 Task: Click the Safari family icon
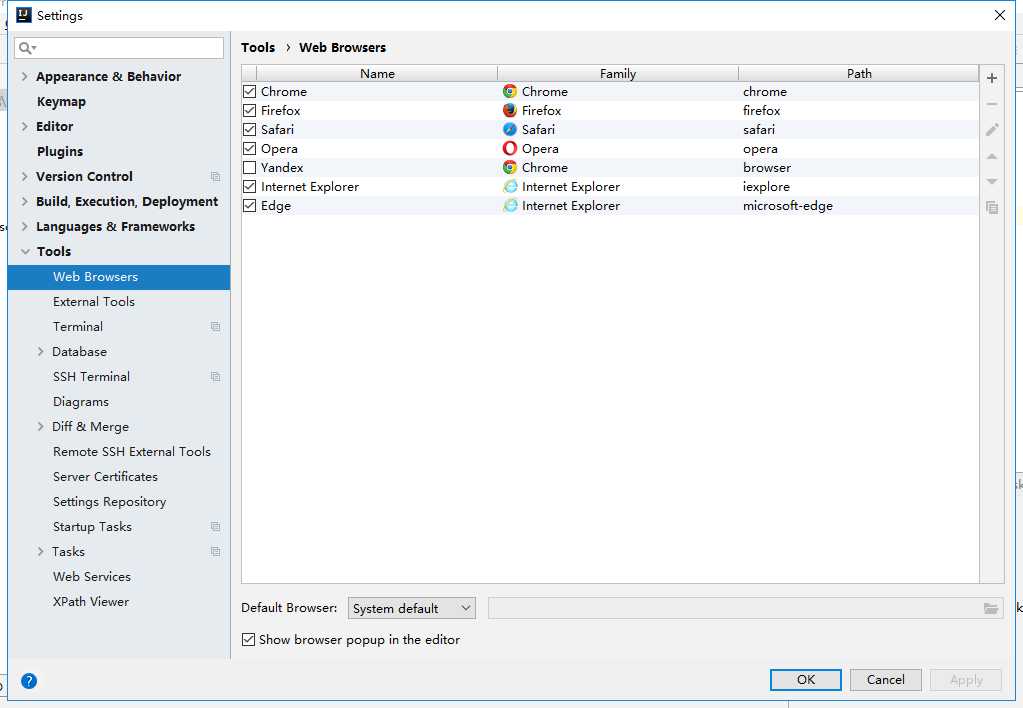pyautogui.click(x=510, y=129)
